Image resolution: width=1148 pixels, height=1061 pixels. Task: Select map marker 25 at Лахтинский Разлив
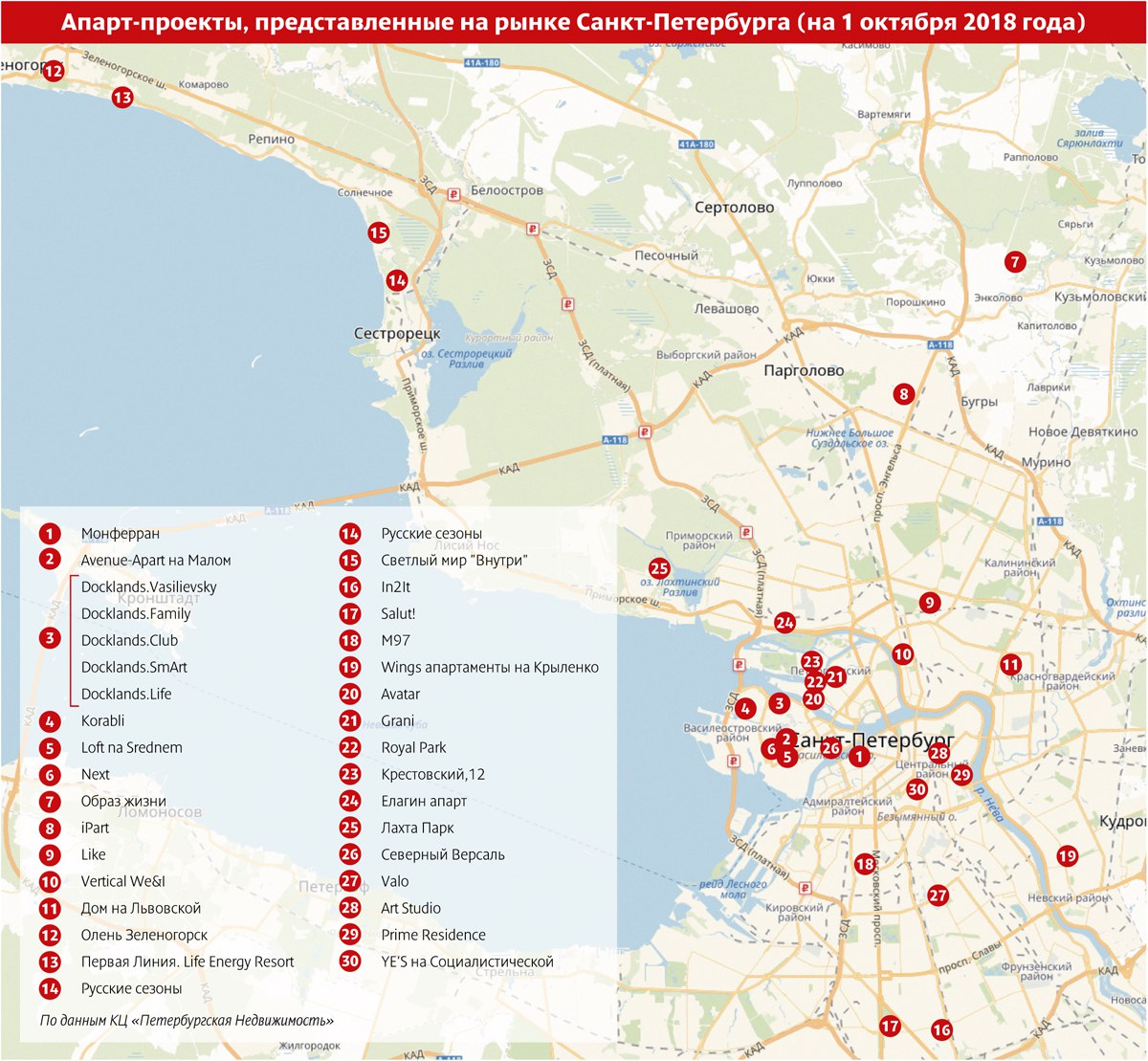(658, 568)
